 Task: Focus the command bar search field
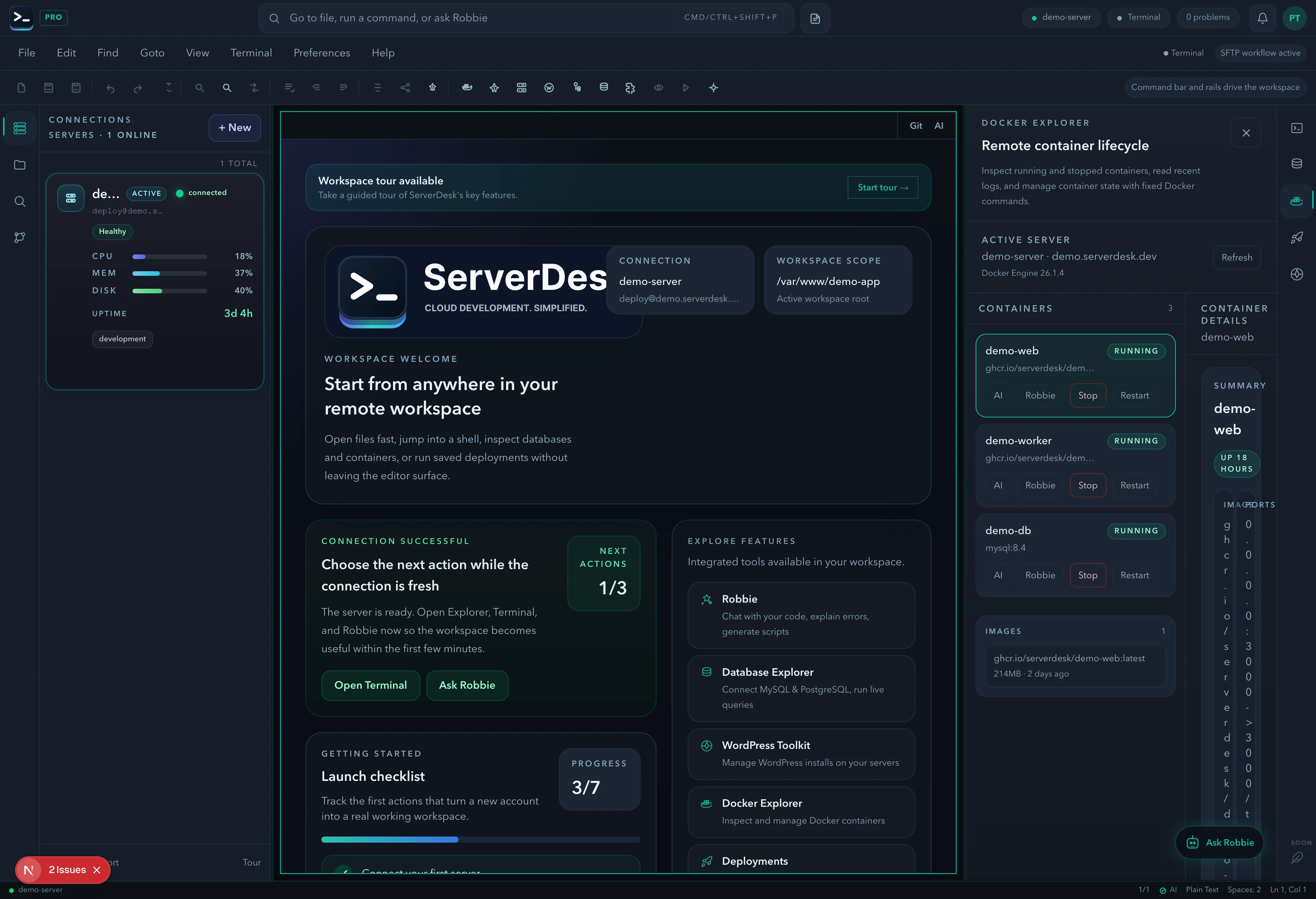(x=525, y=18)
